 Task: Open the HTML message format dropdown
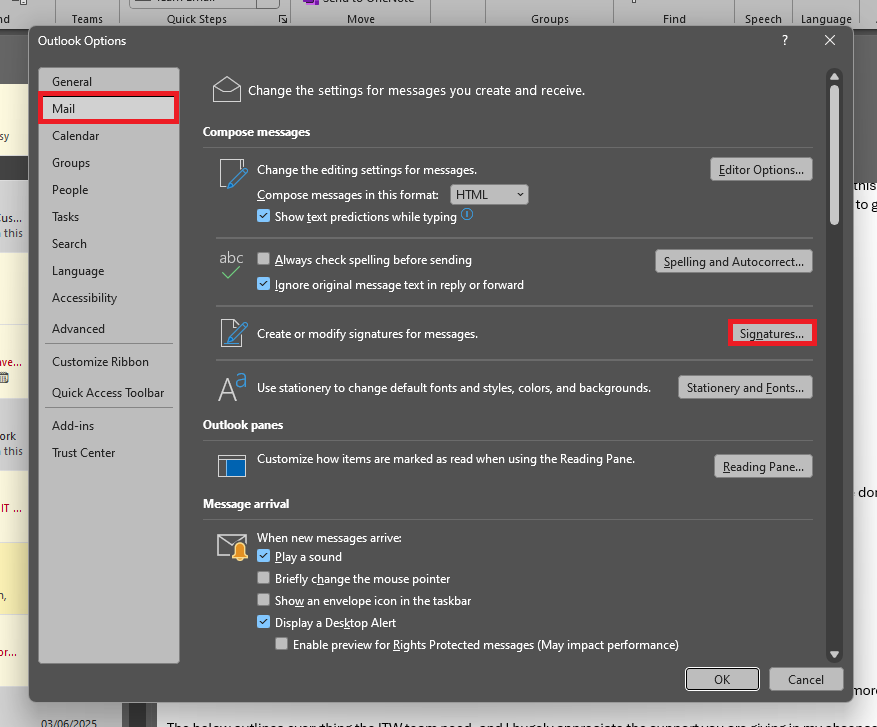(x=489, y=194)
